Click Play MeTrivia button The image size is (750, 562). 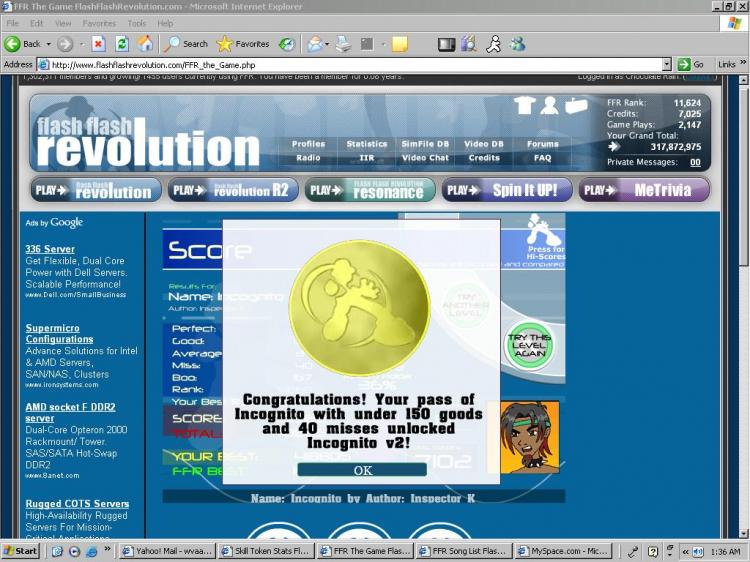click(x=644, y=190)
